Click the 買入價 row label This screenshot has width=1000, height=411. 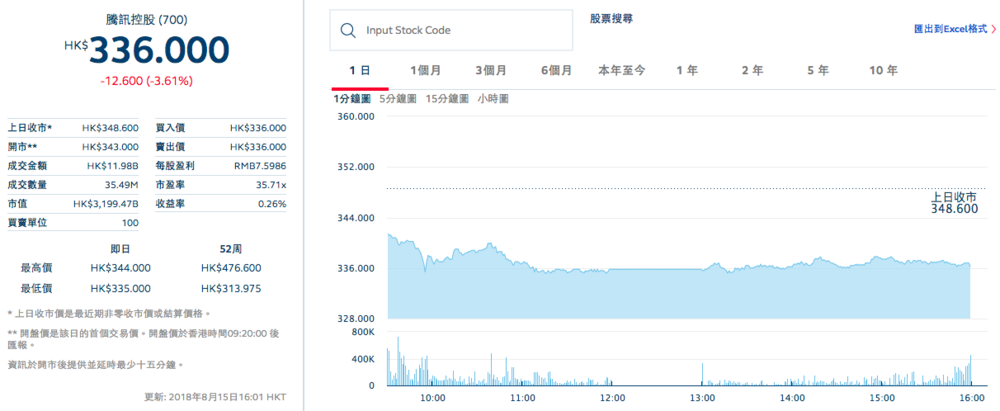(x=170, y=128)
